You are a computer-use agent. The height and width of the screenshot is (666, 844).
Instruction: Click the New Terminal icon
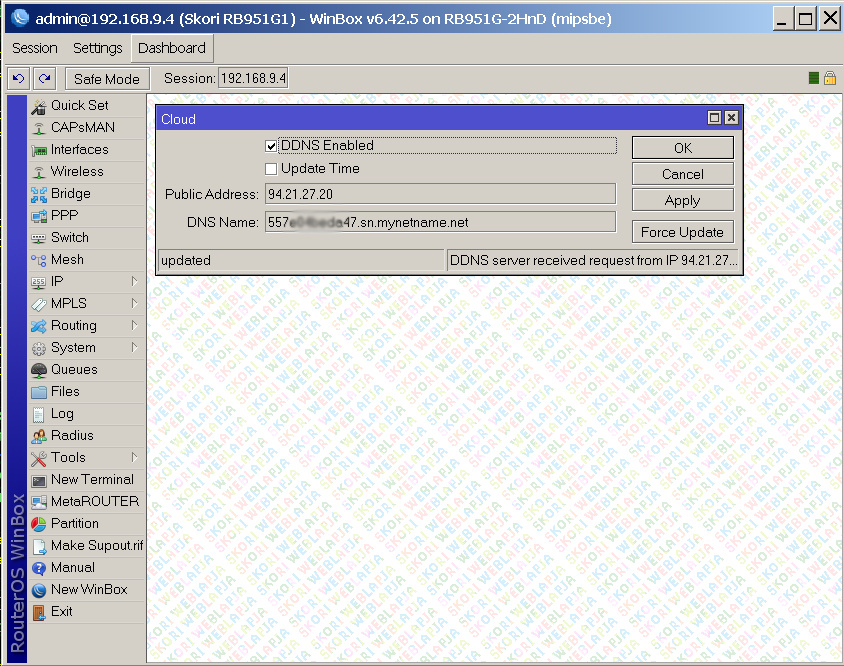click(39, 480)
